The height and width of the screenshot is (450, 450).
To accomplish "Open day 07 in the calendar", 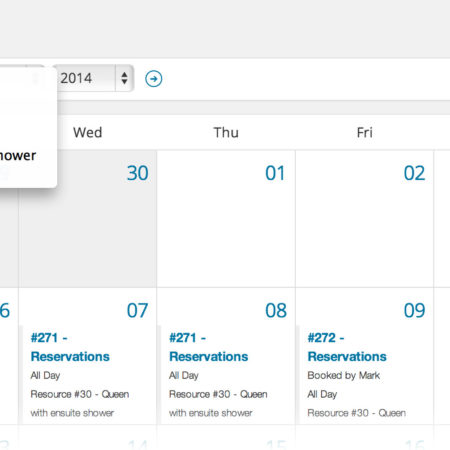I will [x=137, y=310].
